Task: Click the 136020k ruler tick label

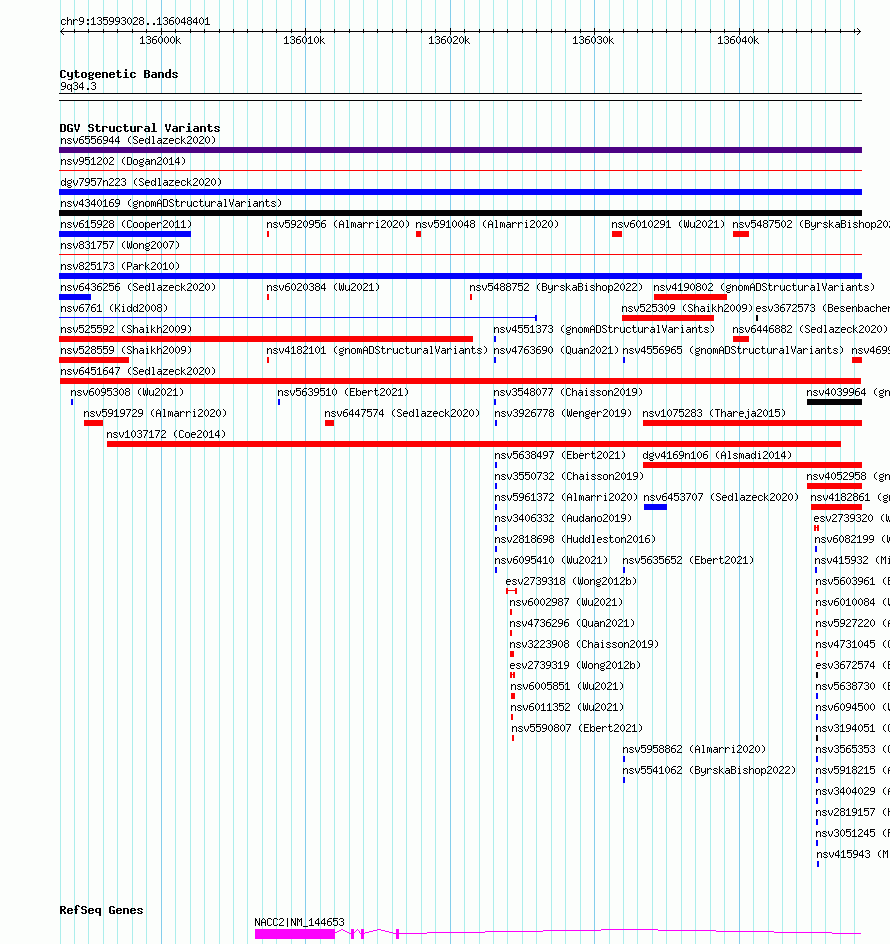Action: click(x=449, y=40)
